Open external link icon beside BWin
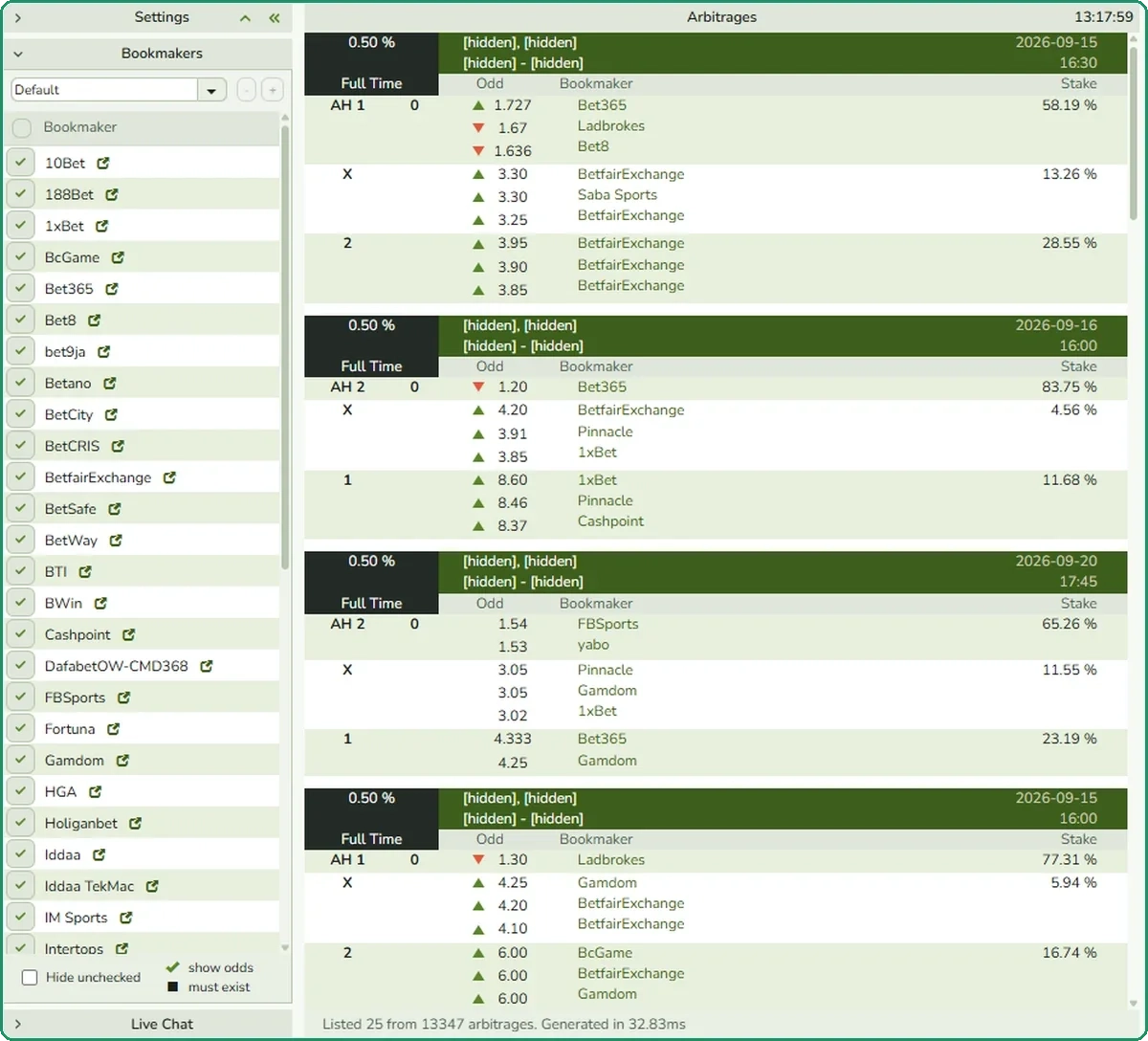 tap(100, 603)
